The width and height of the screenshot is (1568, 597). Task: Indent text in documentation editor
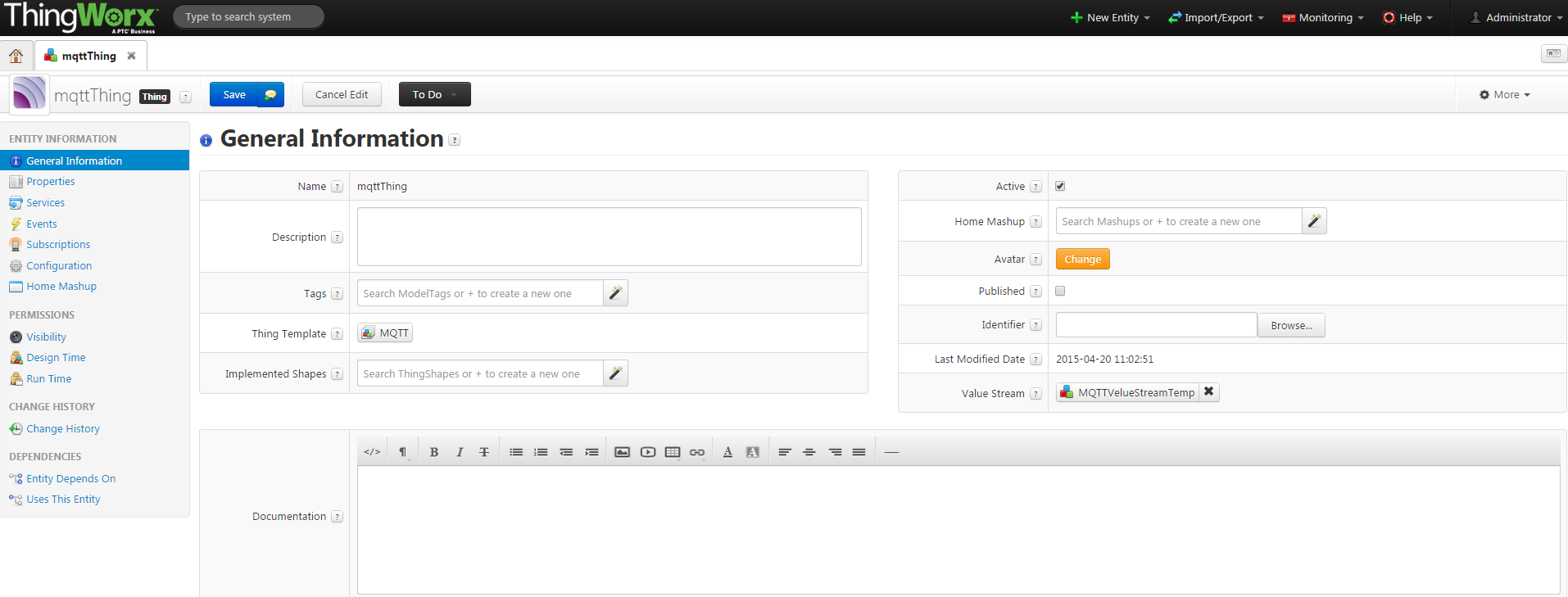pos(591,452)
